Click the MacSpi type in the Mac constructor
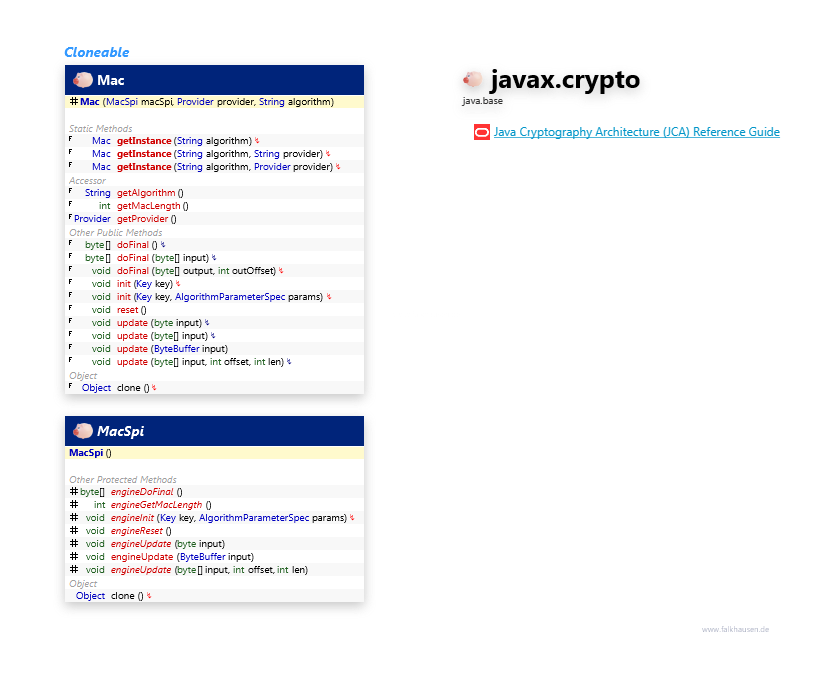This screenshot has height=675, width=827. (122, 102)
